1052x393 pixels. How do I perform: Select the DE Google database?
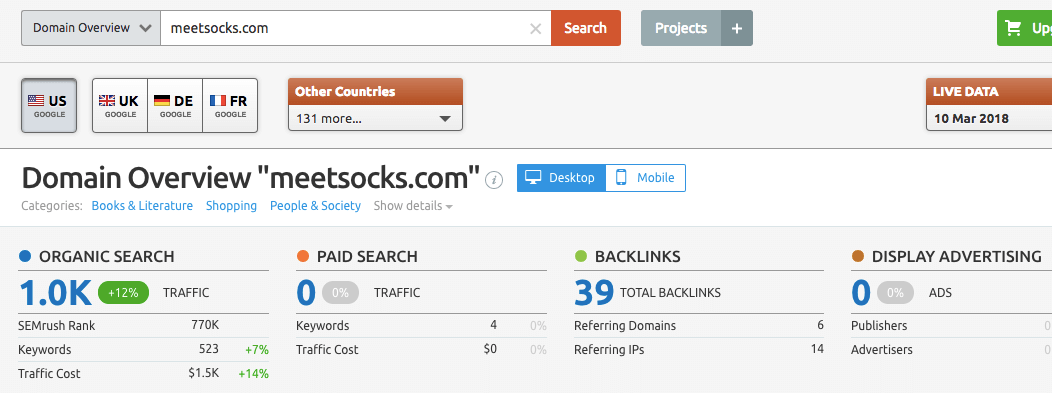[x=174, y=105]
